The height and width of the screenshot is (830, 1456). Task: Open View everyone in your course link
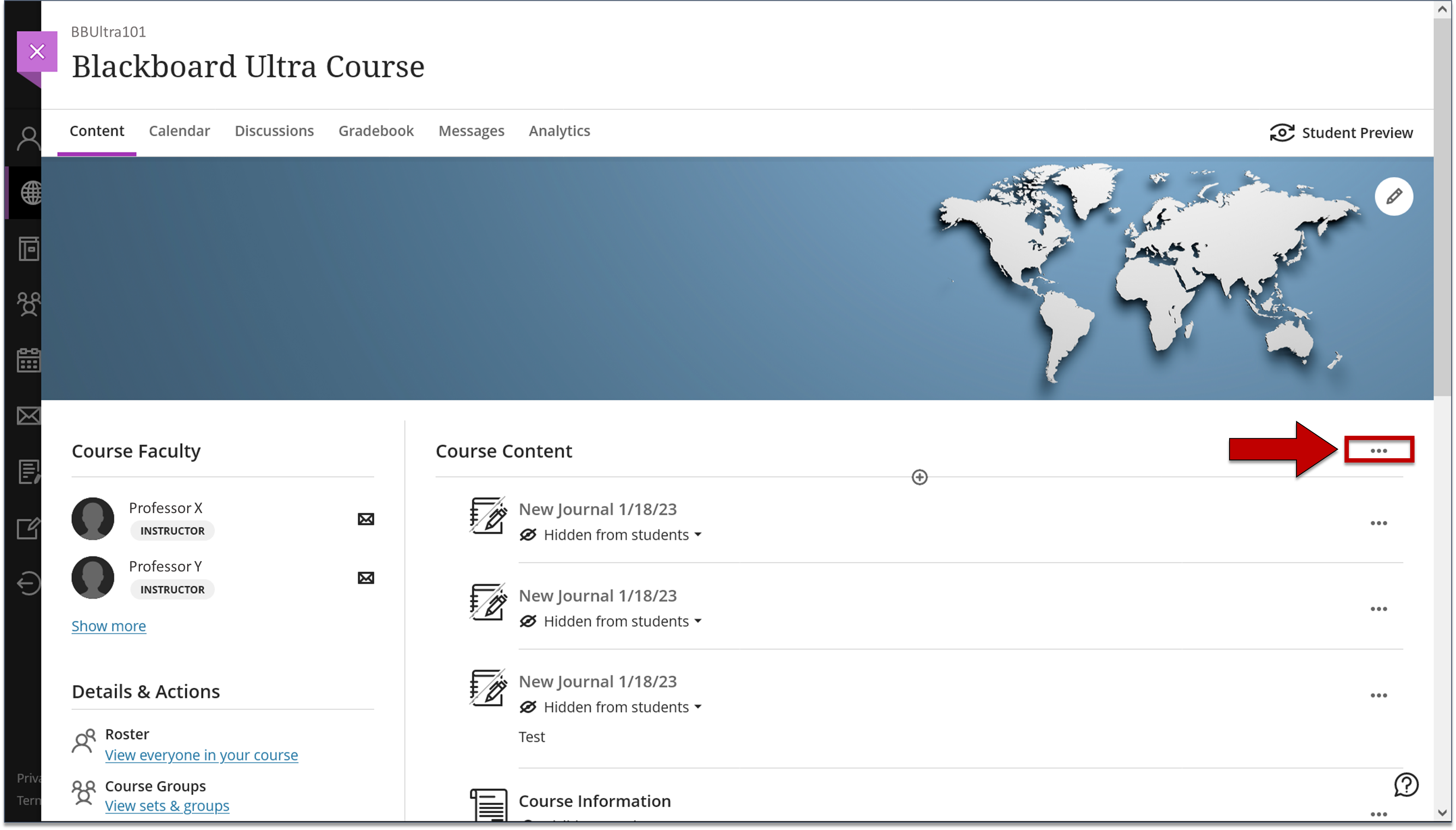pyautogui.click(x=201, y=755)
